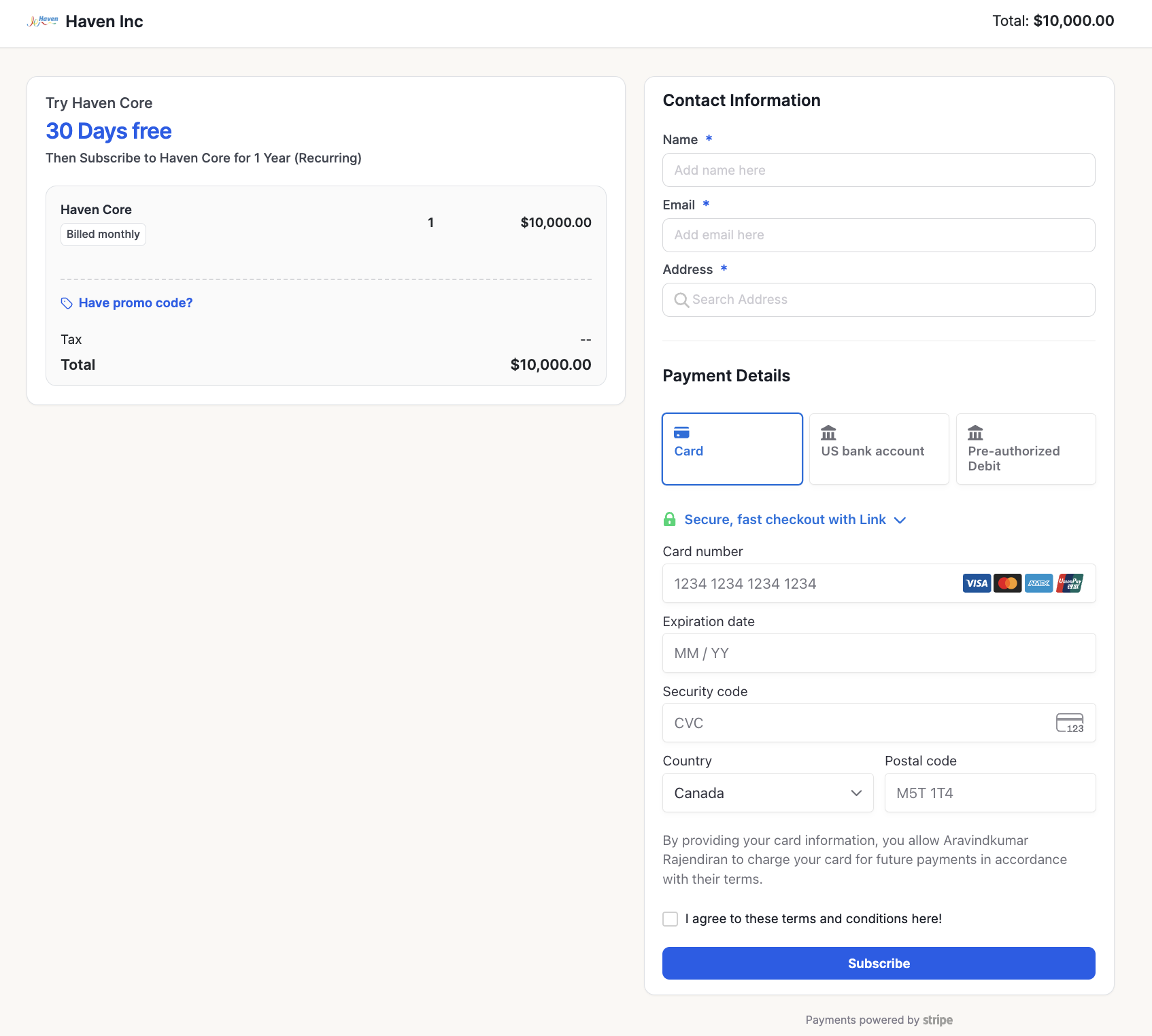Image resolution: width=1152 pixels, height=1036 pixels.
Task: Click the address search magnifier icon
Action: tap(681, 300)
